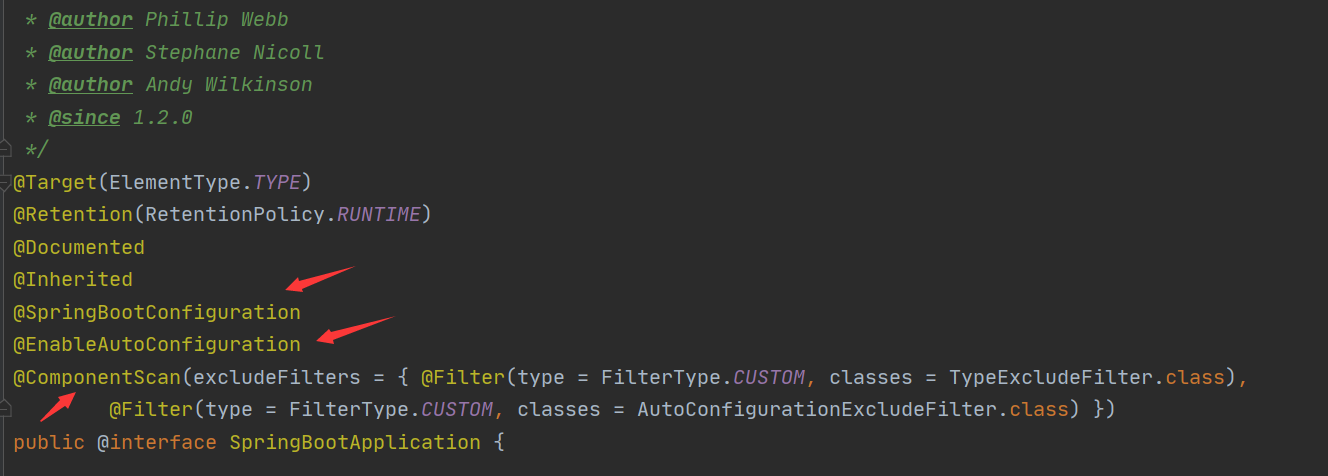
Task: Click the @ComponentScan annotation
Action: 96,377
